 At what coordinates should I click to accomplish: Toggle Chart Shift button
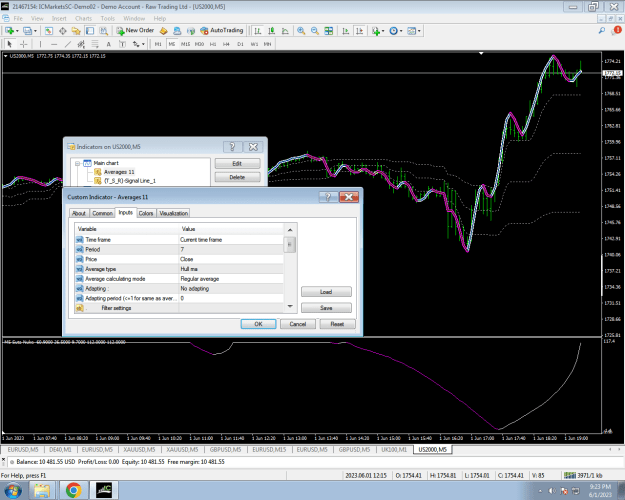[x=360, y=31]
